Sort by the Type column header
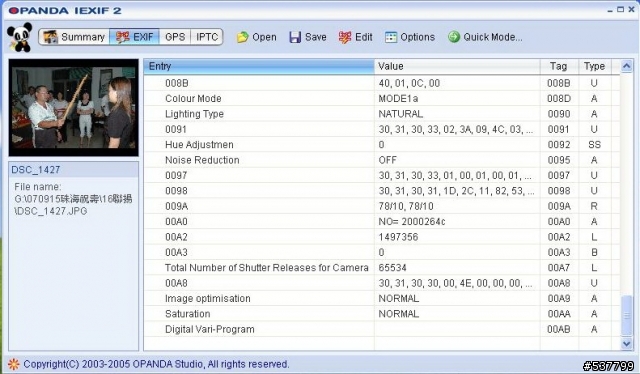Screen dimensions: 640x374 click(x=594, y=67)
